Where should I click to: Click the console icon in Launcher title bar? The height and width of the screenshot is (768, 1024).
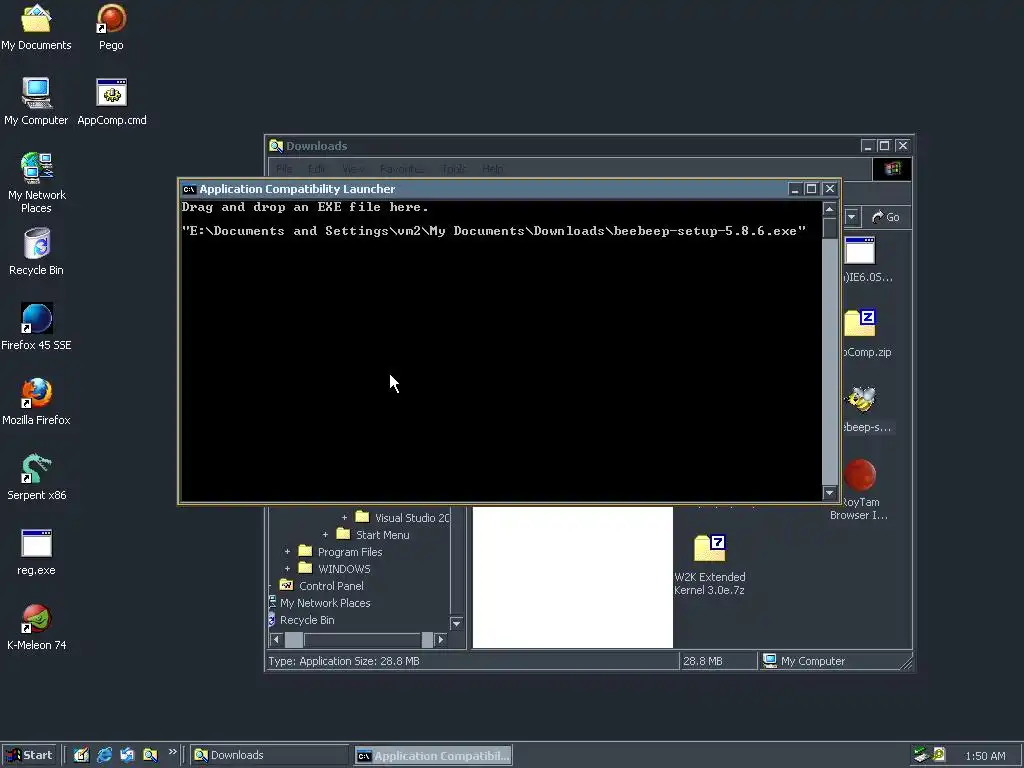(x=189, y=189)
